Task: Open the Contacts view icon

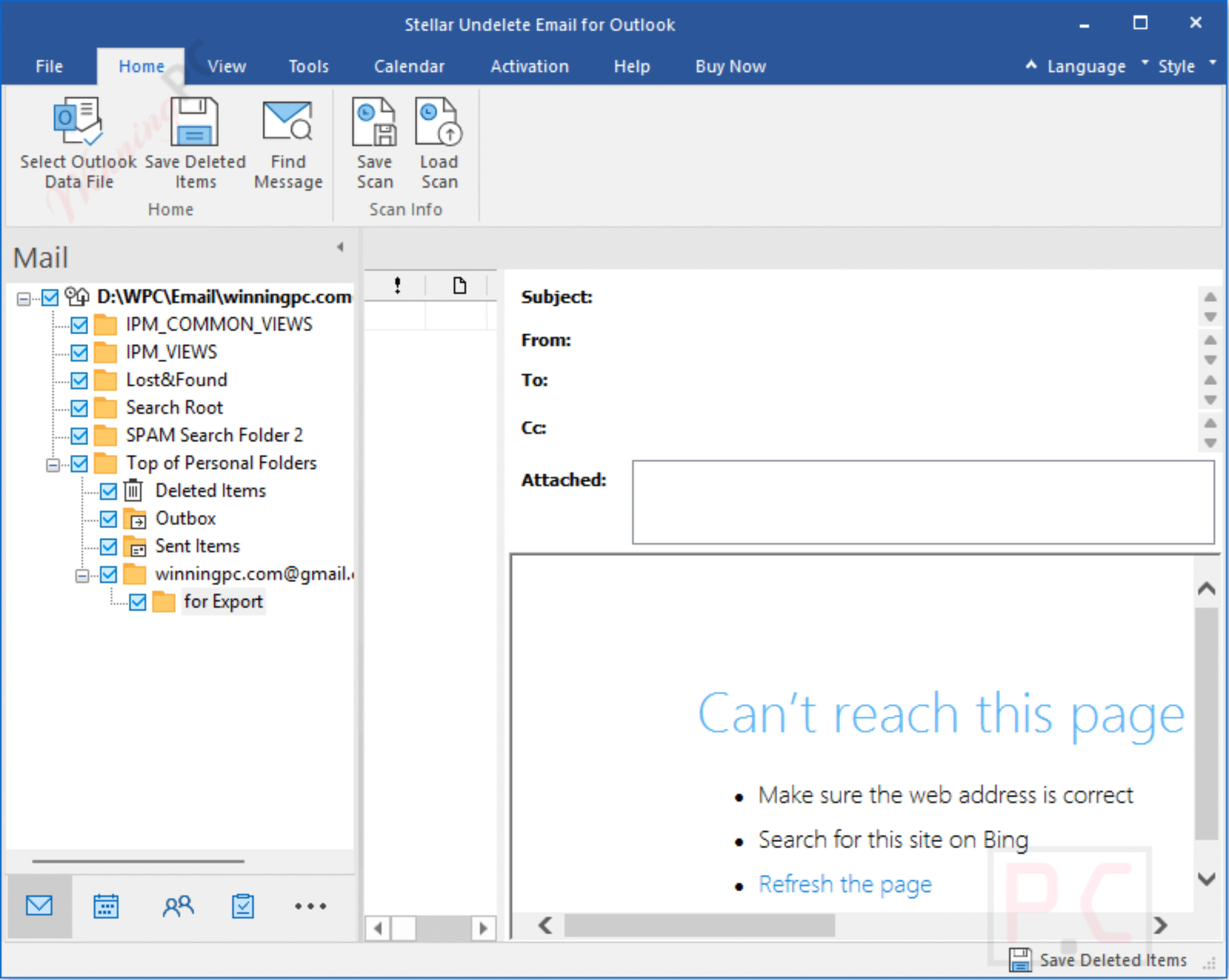Action: [178, 906]
